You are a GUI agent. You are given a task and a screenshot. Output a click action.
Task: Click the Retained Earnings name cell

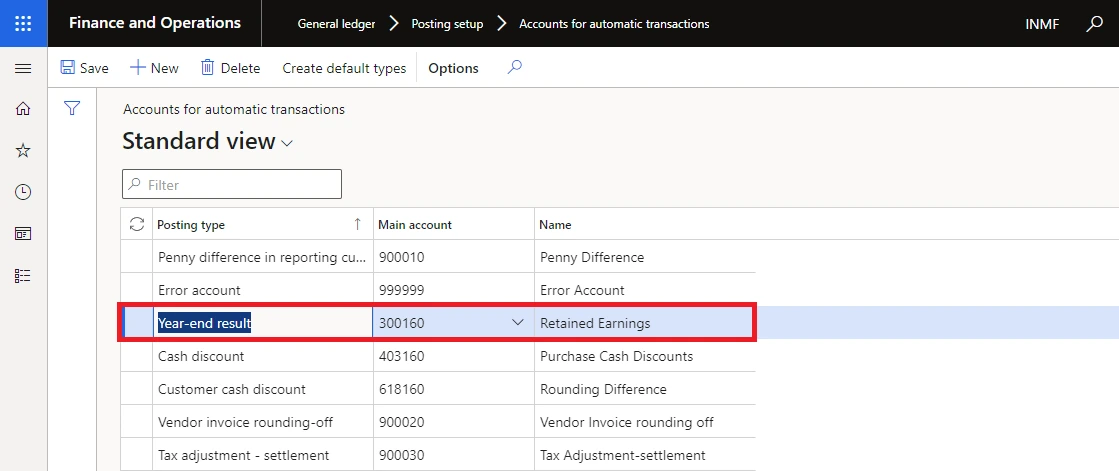point(645,323)
